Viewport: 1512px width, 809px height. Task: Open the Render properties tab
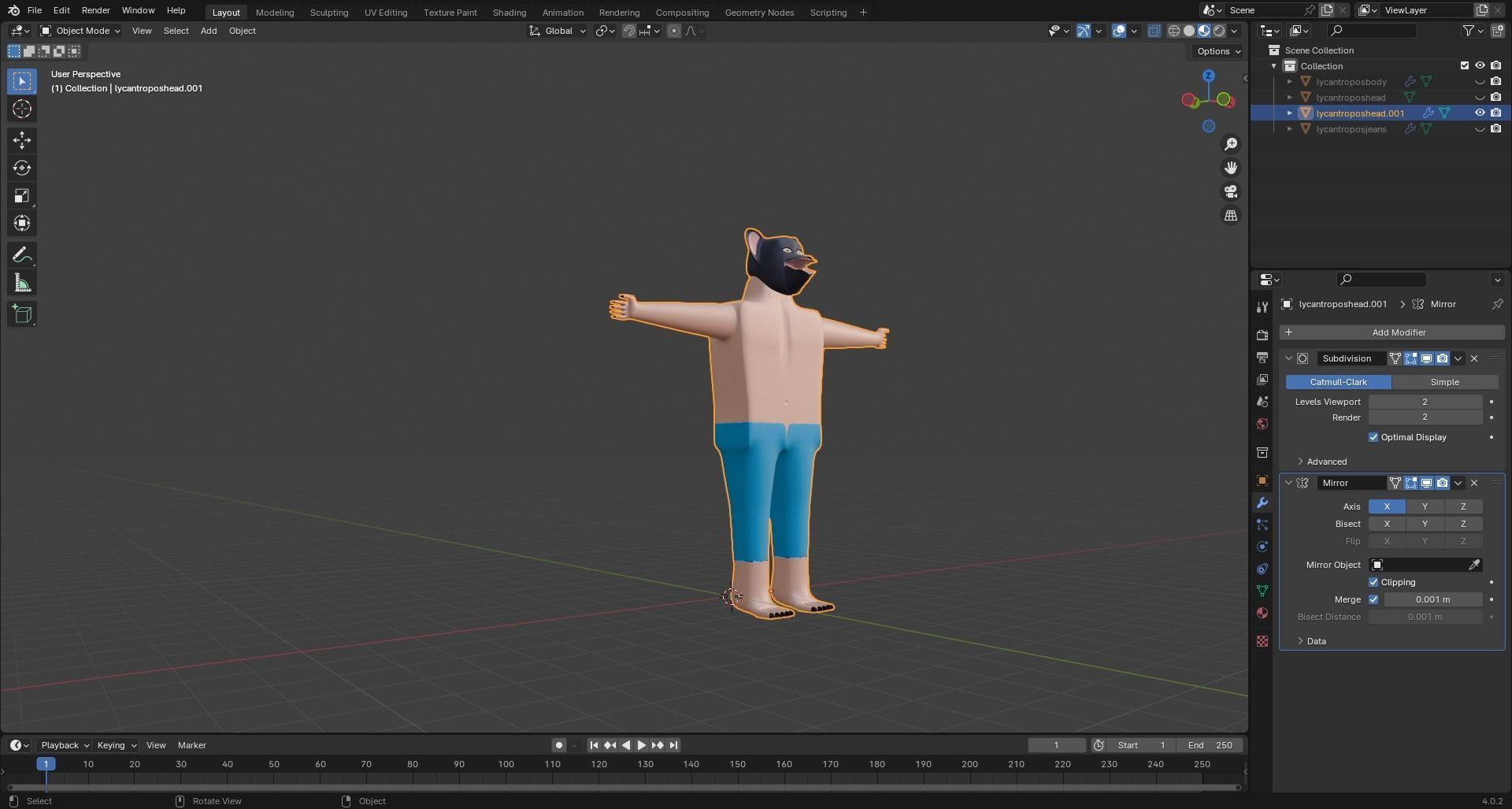coord(1262,336)
